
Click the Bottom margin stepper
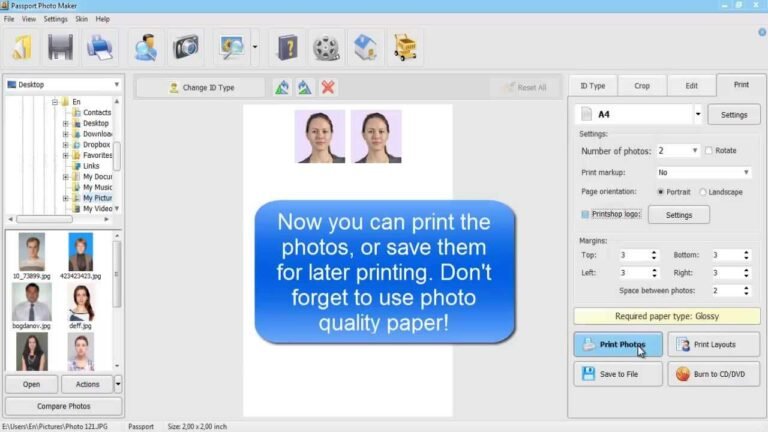[746, 255]
